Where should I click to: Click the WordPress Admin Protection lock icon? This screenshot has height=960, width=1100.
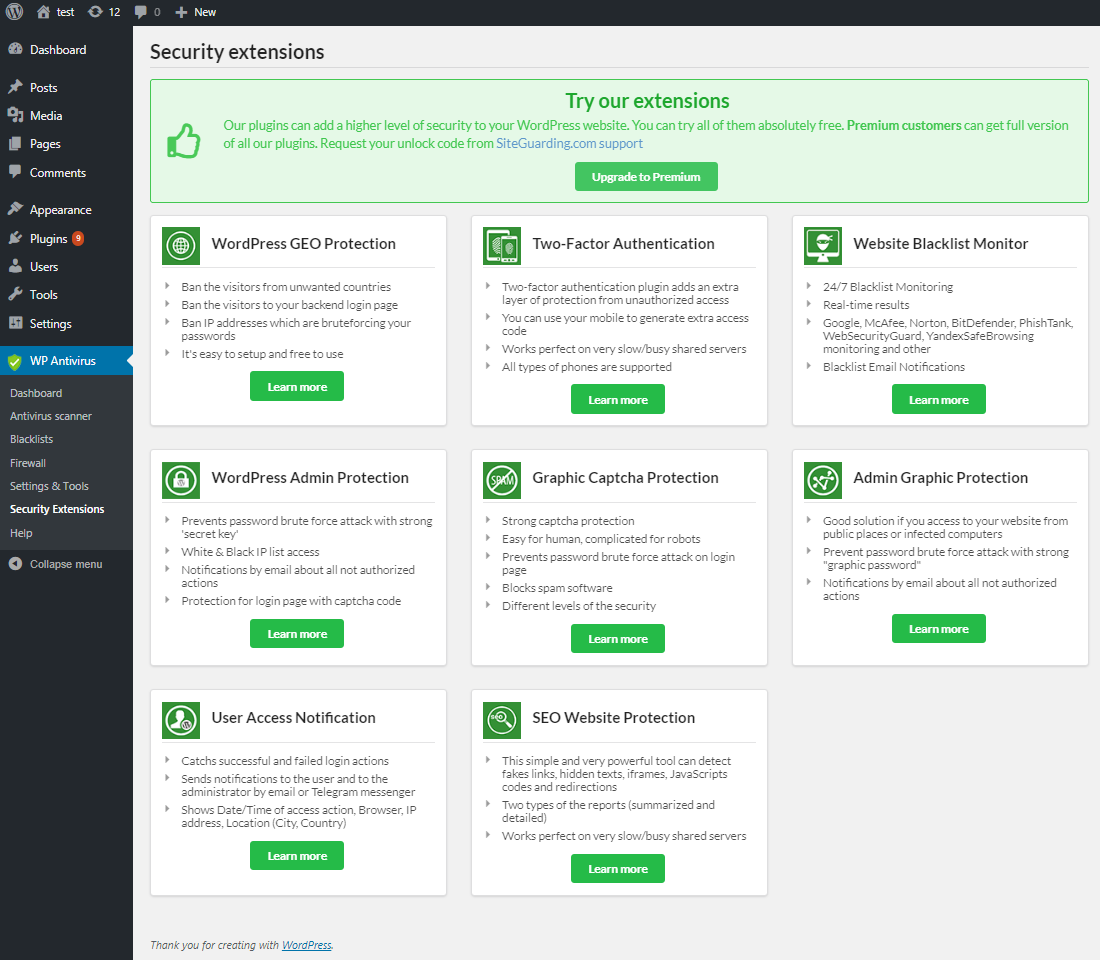(x=181, y=479)
